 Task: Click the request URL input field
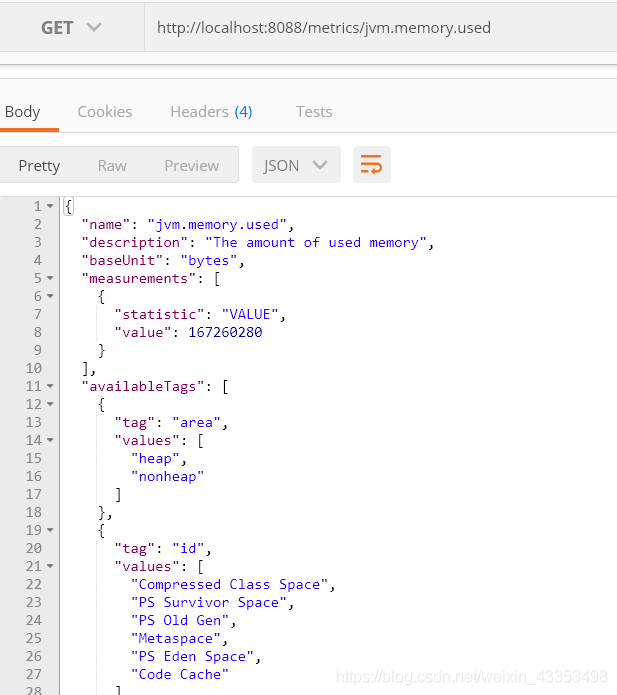(381, 27)
